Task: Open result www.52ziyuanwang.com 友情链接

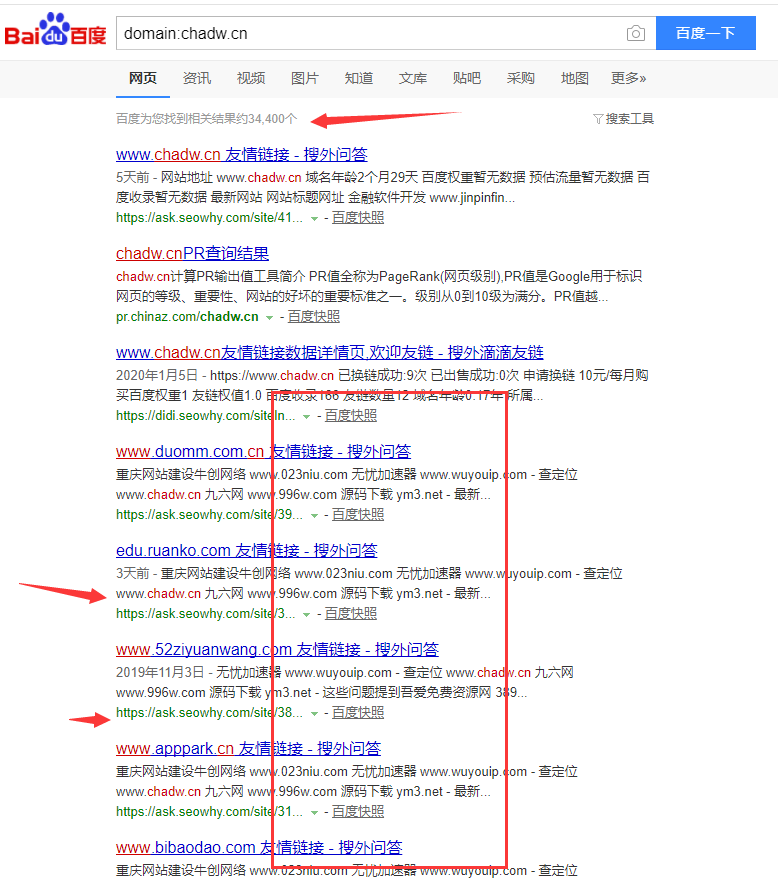Action: [x=277, y=649]
